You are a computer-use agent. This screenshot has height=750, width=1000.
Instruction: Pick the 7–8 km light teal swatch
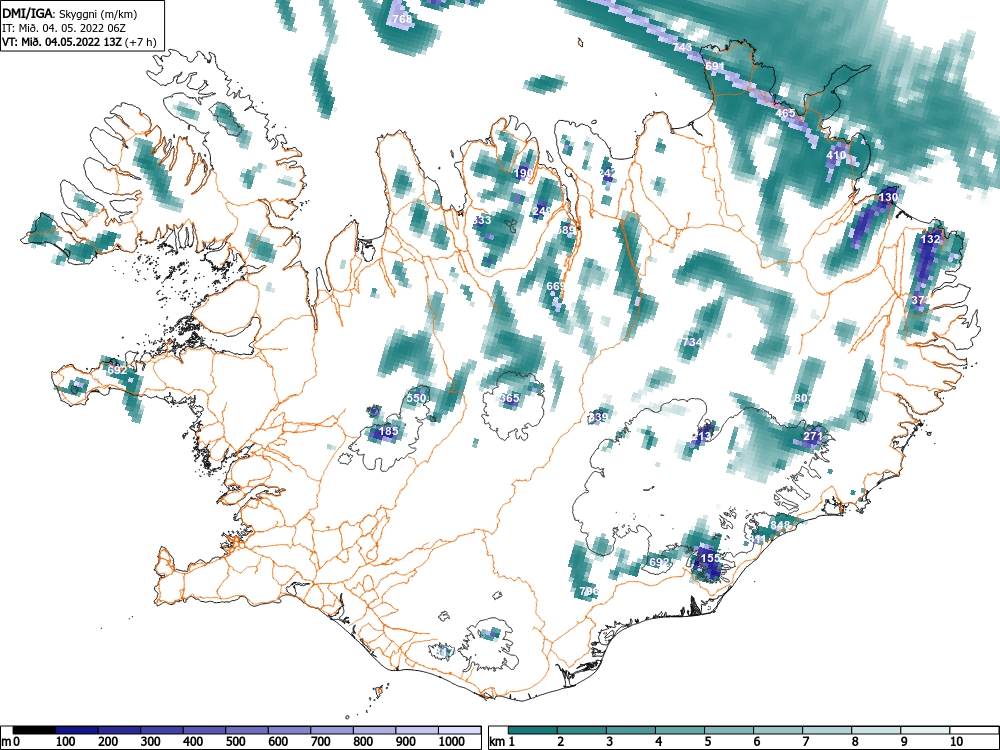[x=827, y=730]
